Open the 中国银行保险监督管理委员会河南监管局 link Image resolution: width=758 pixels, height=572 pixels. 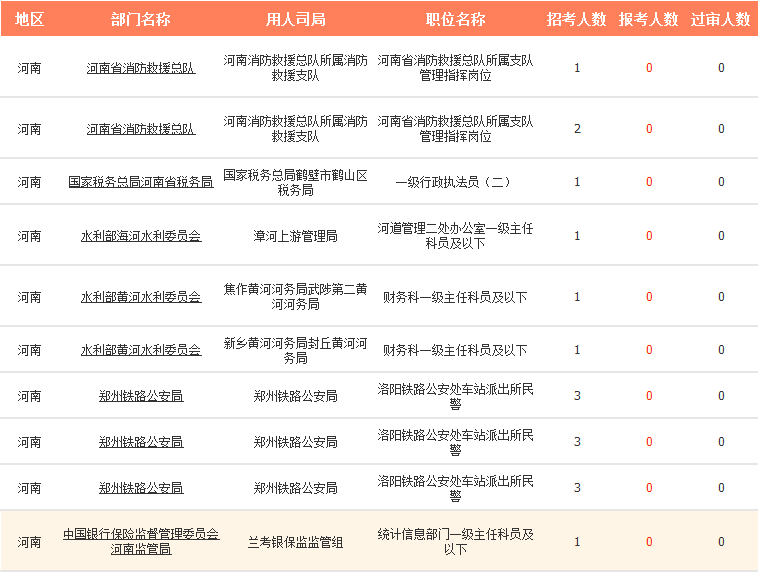tap(141, 542)
